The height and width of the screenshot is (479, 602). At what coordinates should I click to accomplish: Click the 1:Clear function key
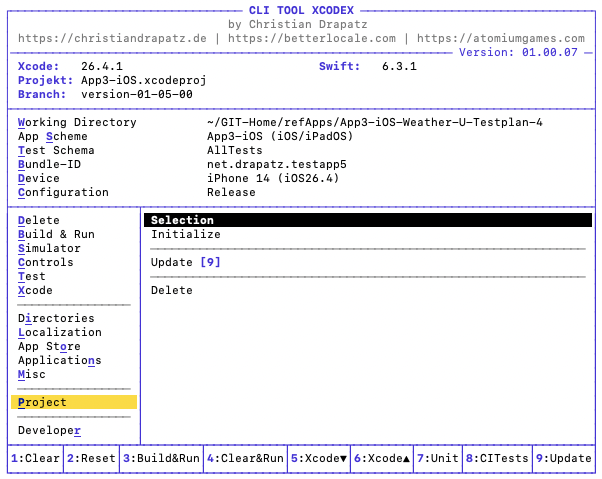point(35,458)
